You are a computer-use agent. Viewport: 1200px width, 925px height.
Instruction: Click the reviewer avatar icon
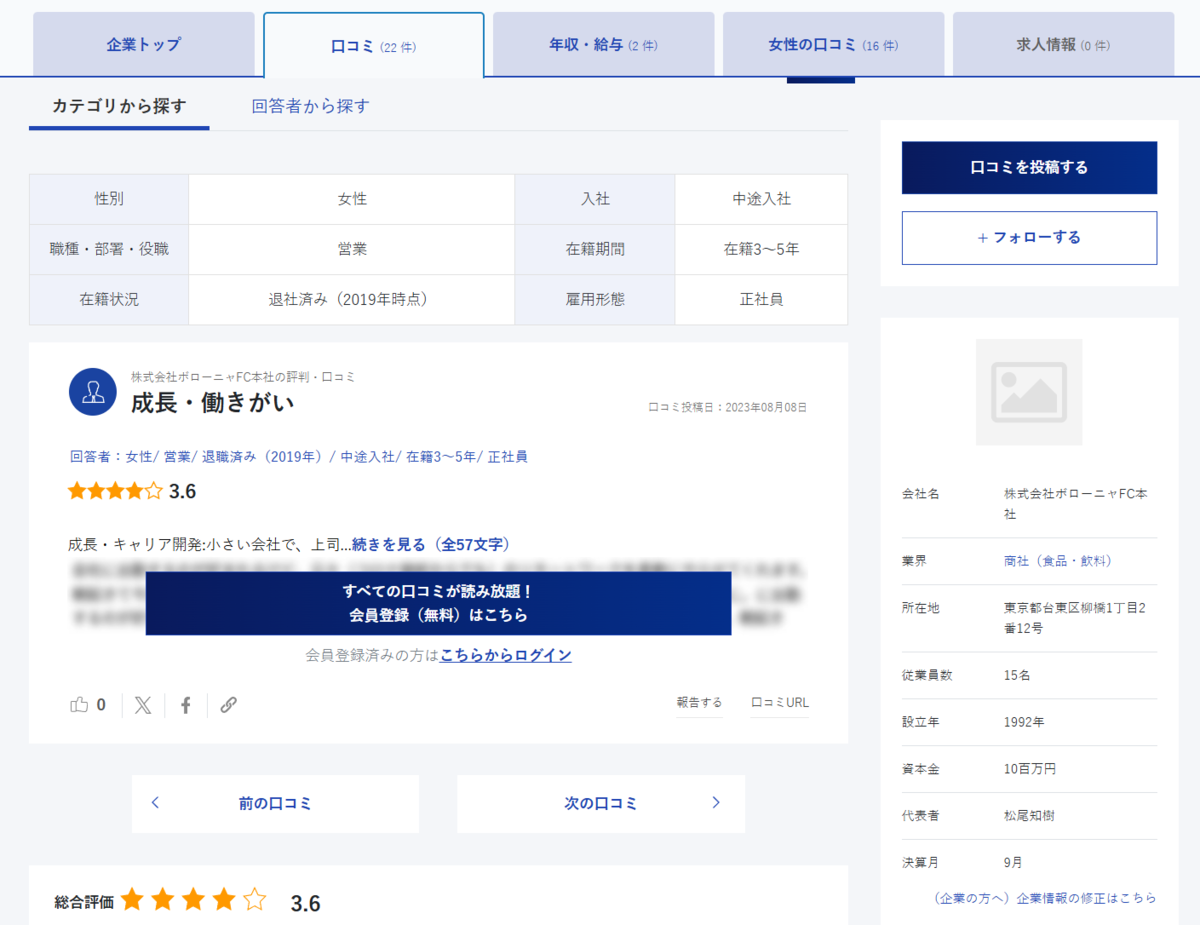click(x=93, y=392)
